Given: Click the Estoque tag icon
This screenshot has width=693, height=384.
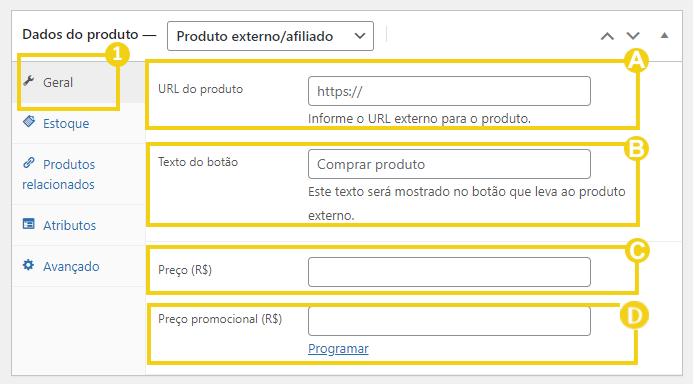Looking at the screenshot, I should 29,122.
